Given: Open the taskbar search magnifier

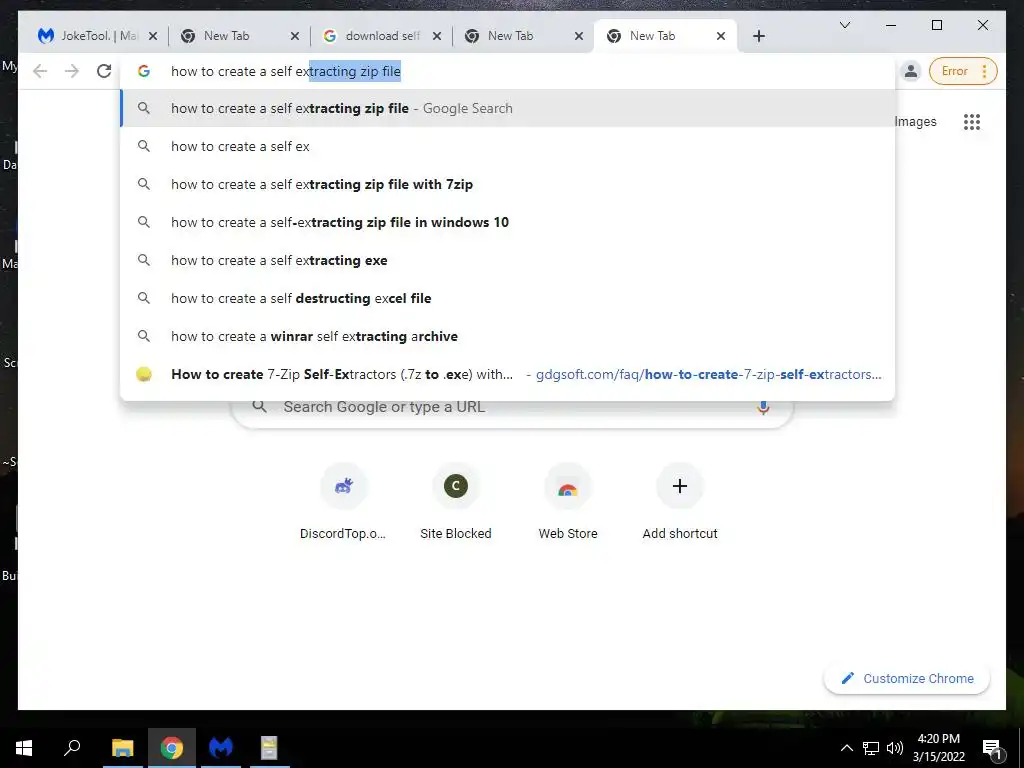Looking at the screenshot, I should pyautogui.click(x=72, y=748).
